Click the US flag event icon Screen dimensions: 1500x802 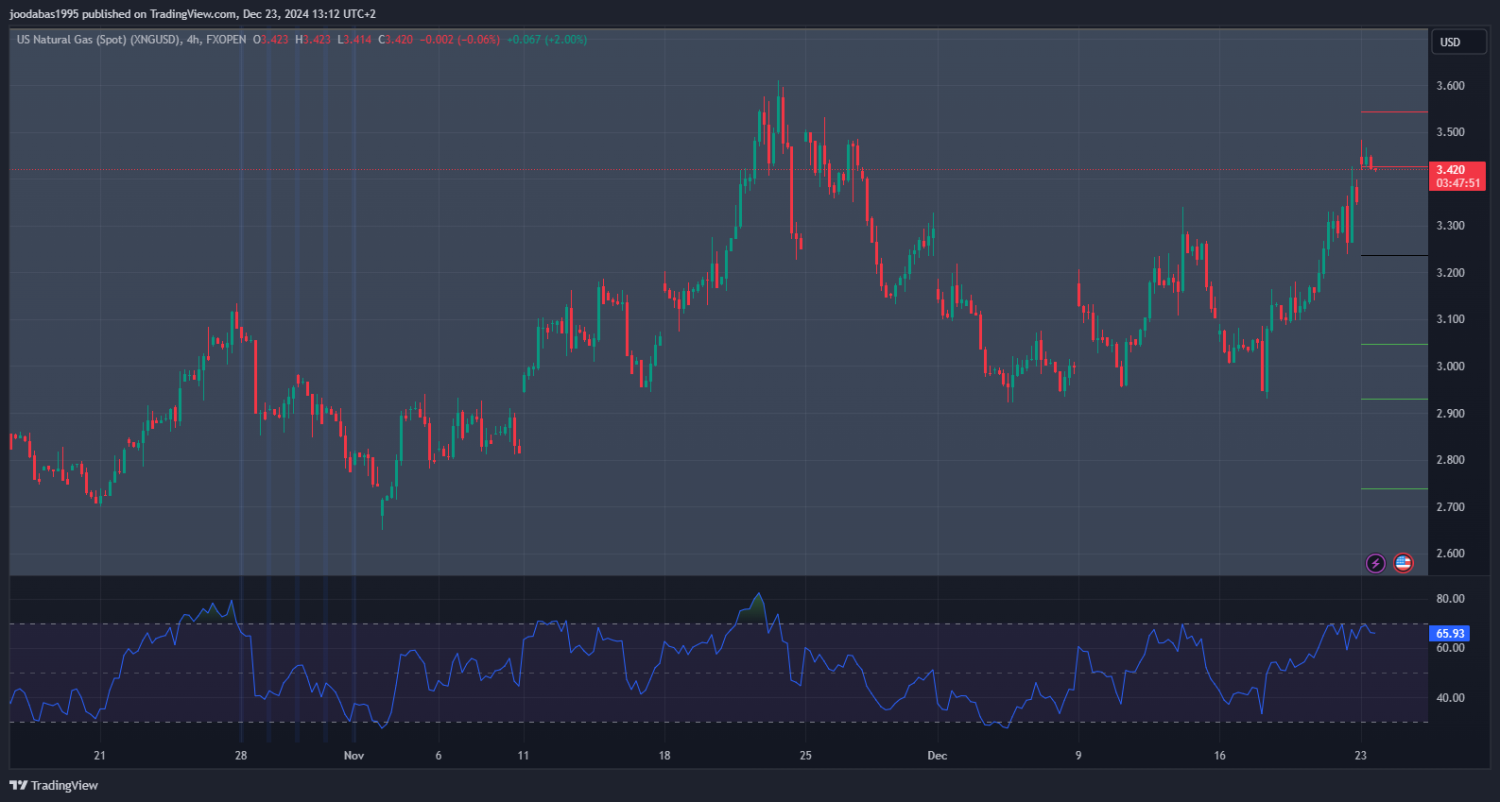click(x=1403, y=563)
